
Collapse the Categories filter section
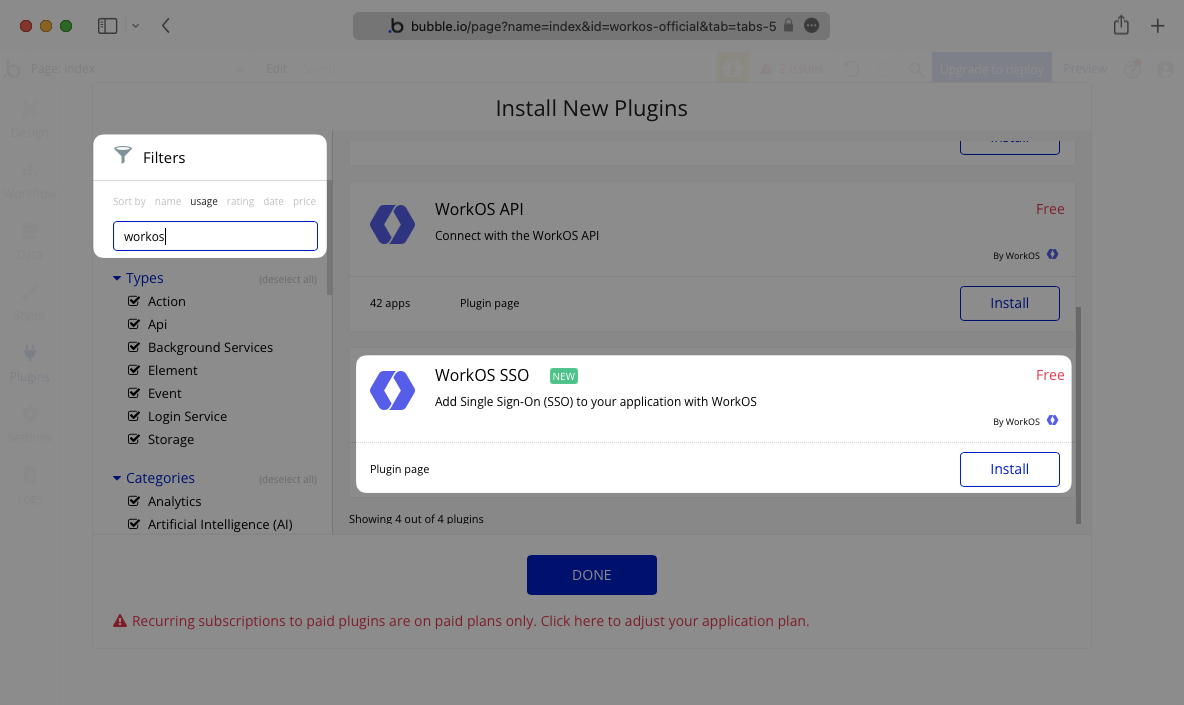119,478
